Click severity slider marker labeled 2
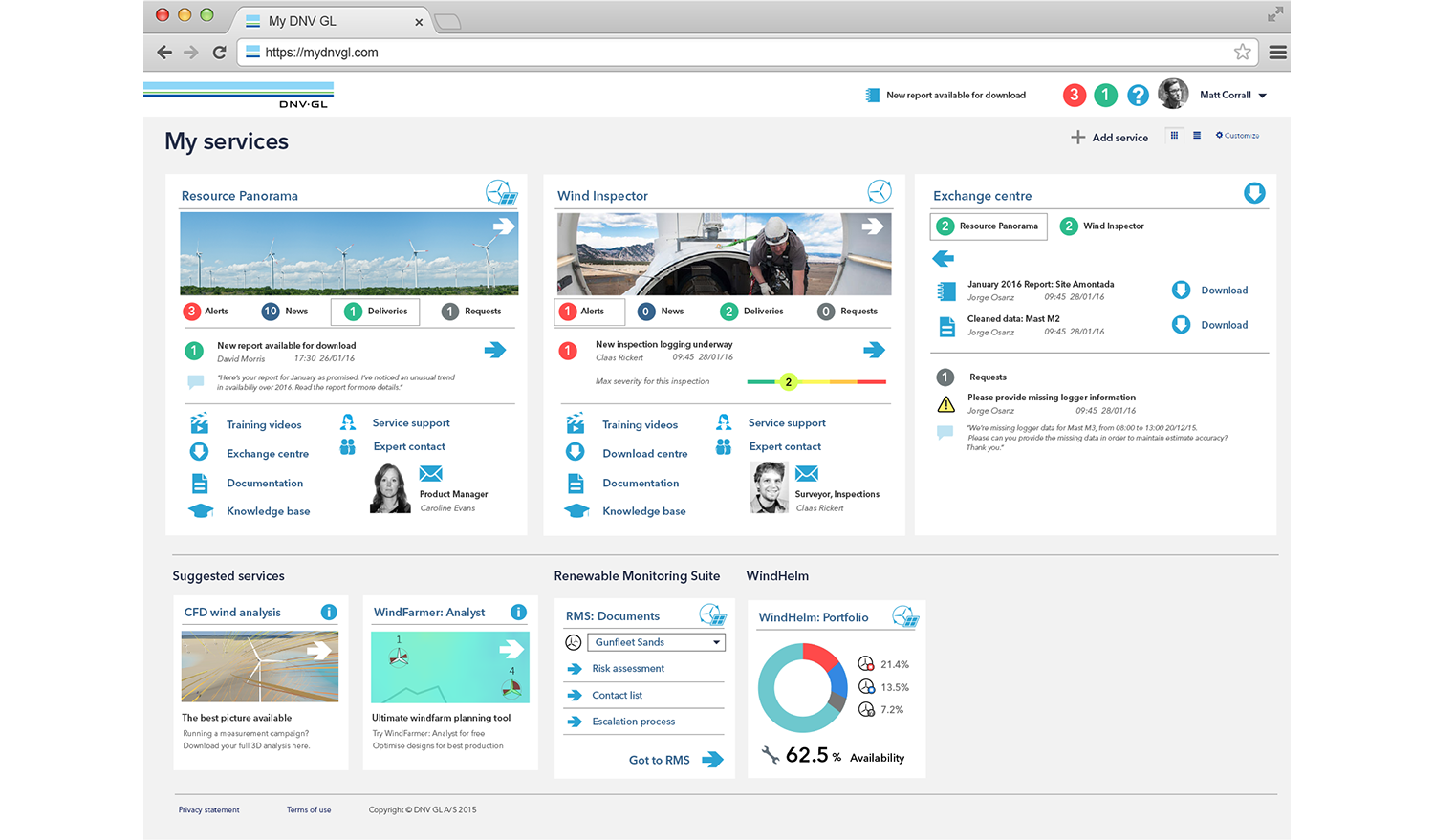 pyautogui.click(x=789, y=382)
